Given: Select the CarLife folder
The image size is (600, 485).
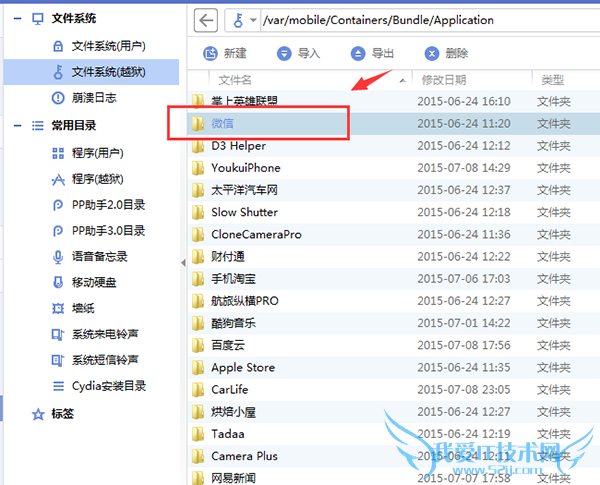Looking at the screenshot, I should pyautogui.click(x=394, y=390).
